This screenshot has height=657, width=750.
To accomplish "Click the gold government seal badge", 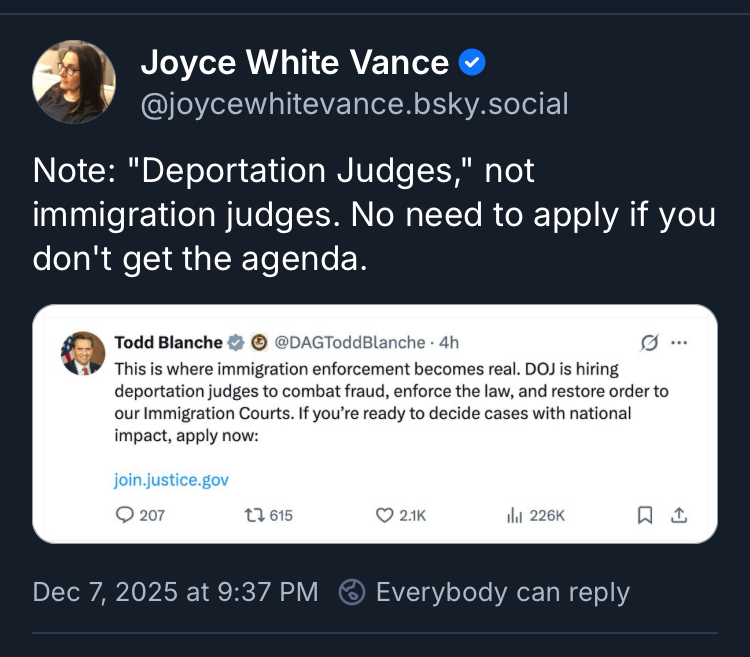I will 257,342.
